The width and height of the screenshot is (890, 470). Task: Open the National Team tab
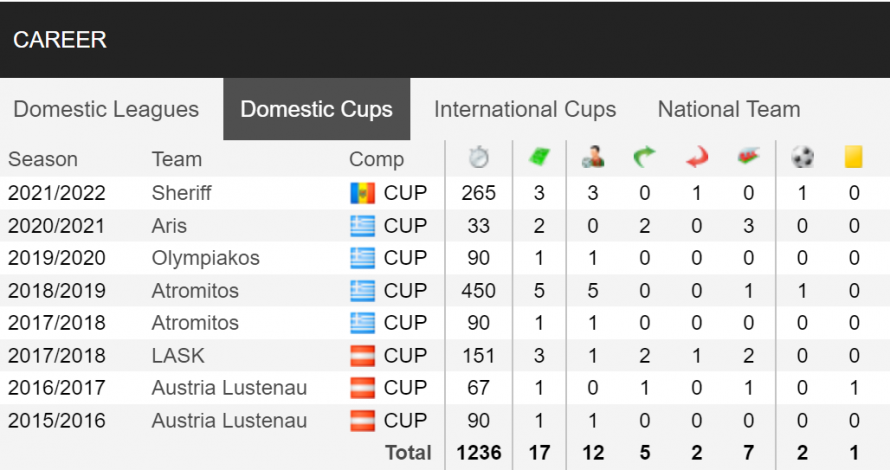point(729,109)
